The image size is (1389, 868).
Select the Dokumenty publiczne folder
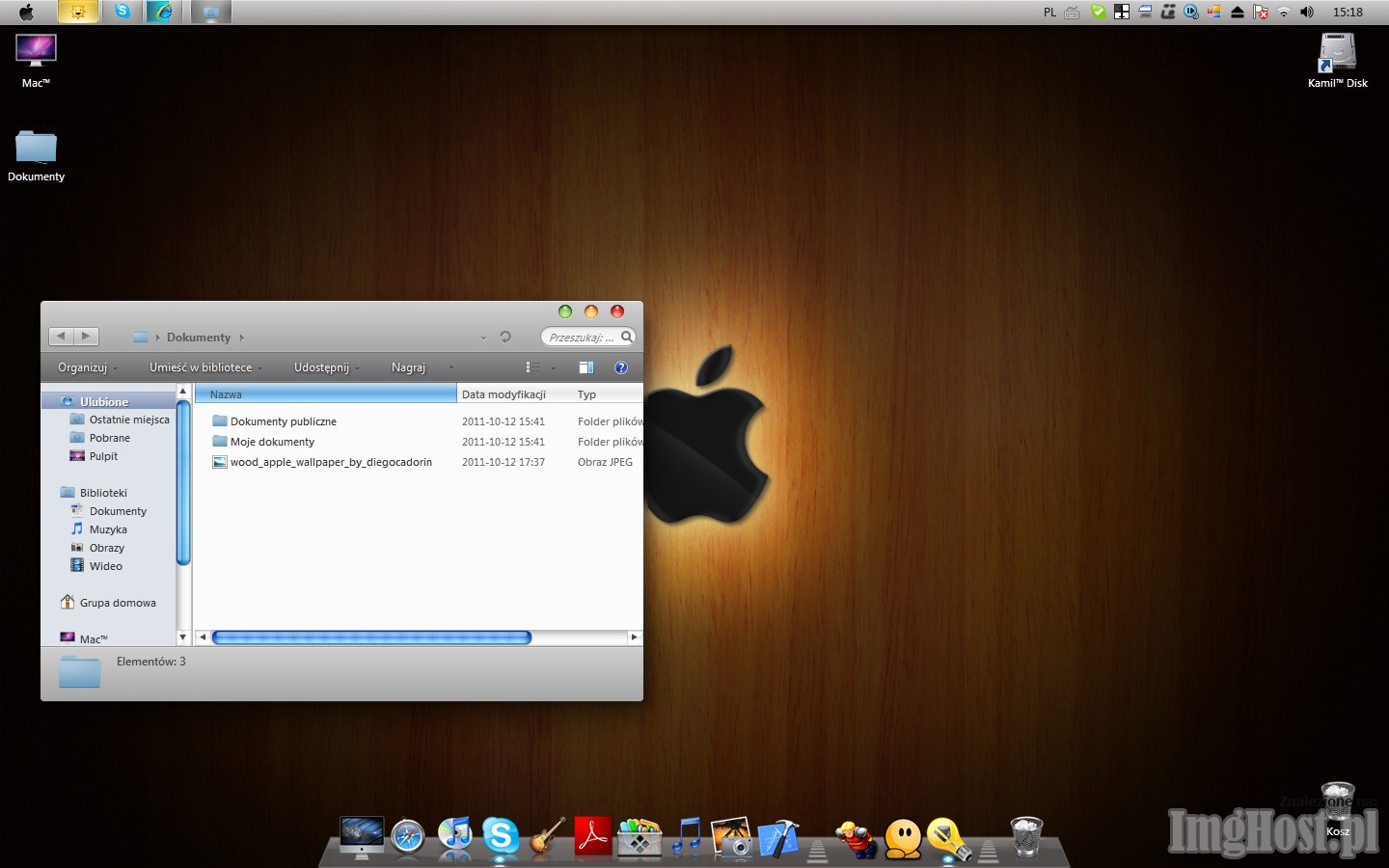click(284, 421)
